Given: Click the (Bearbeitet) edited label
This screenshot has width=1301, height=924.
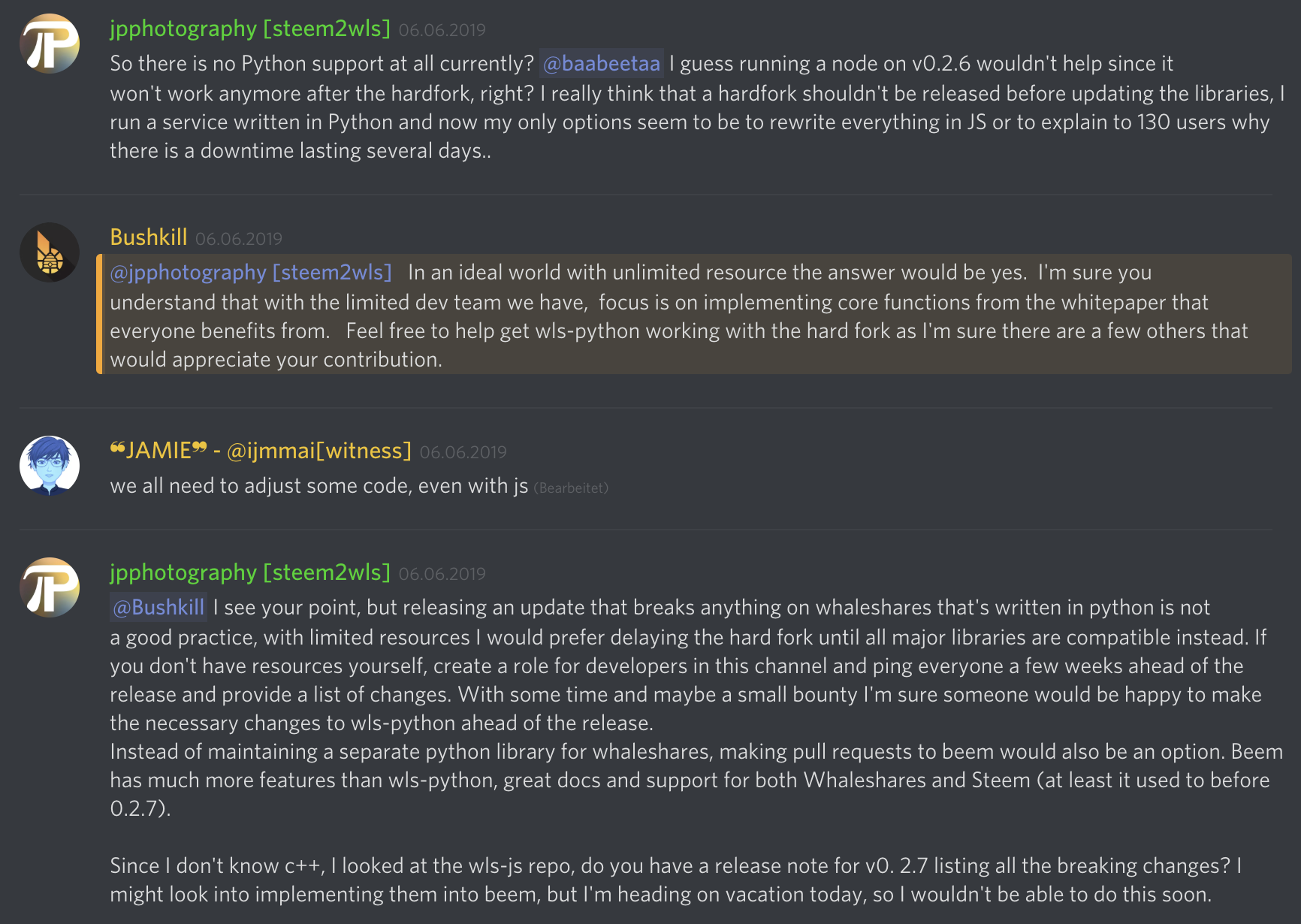Looking at the screenshot, I should (x=571, y=488).
